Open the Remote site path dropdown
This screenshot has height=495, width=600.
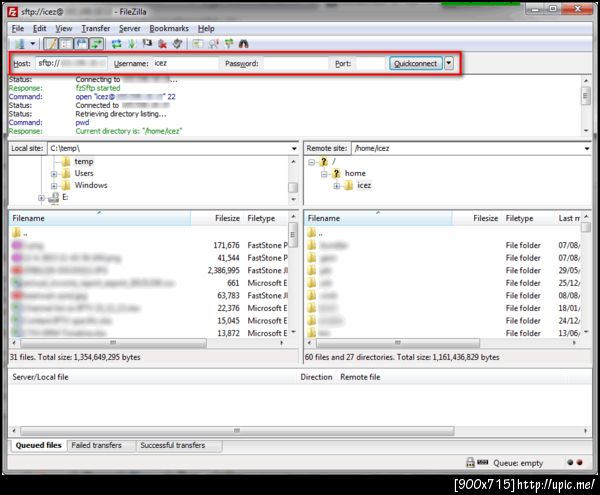click(x=587, y=148)
